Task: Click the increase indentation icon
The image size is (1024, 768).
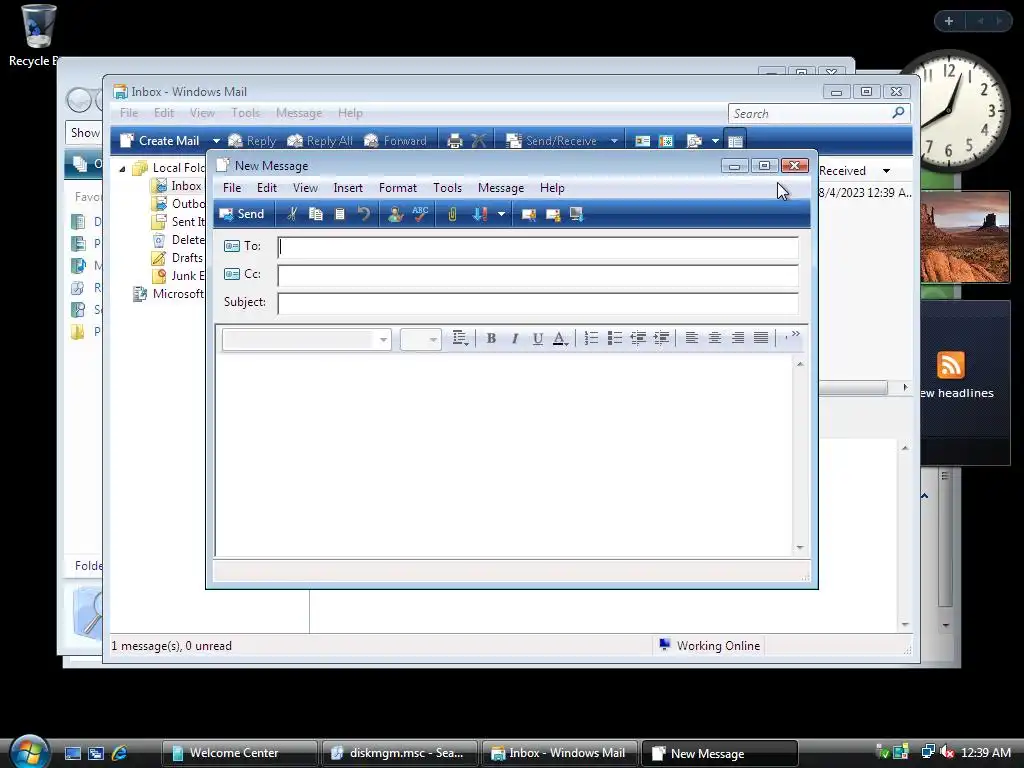Action: (x=662, y=338)
